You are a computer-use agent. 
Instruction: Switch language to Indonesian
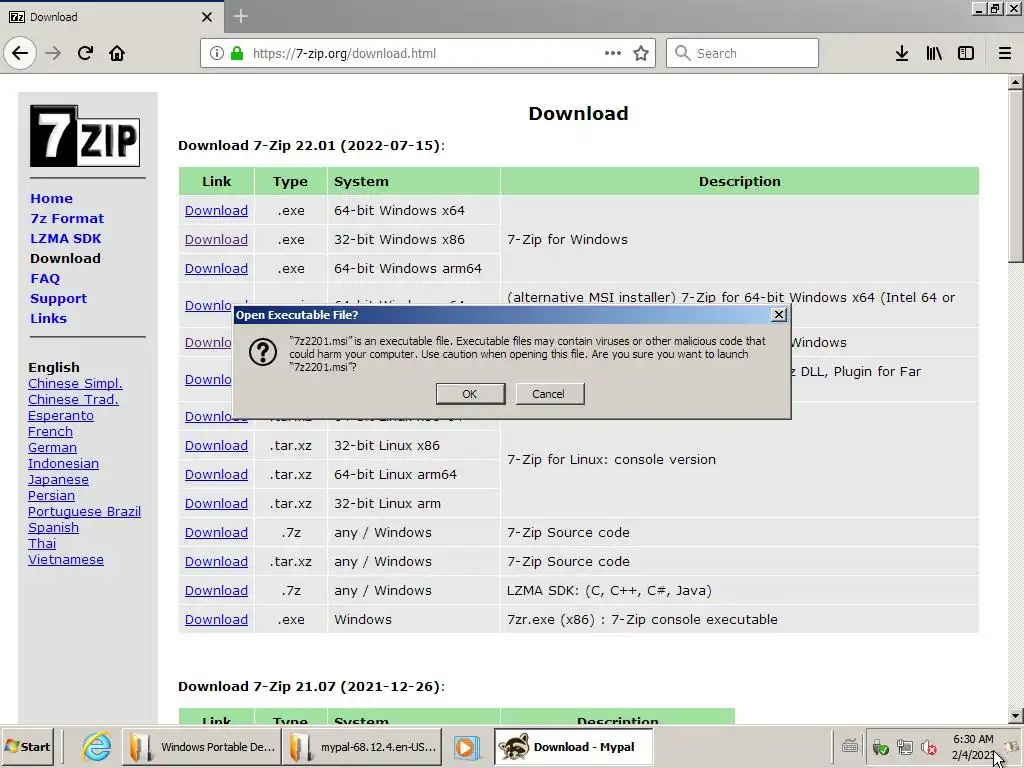[63, 464]
